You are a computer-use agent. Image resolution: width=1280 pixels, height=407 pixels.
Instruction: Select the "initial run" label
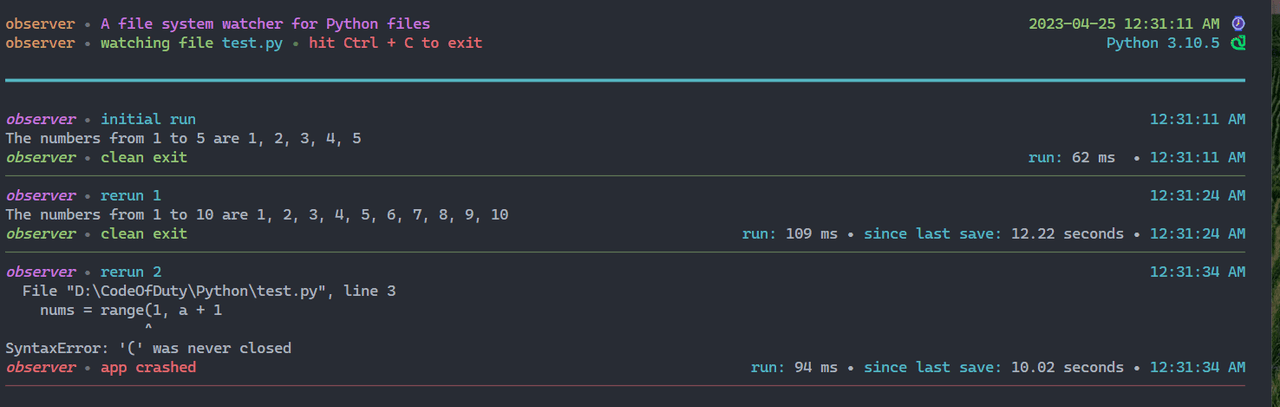[x=148, y=119]
